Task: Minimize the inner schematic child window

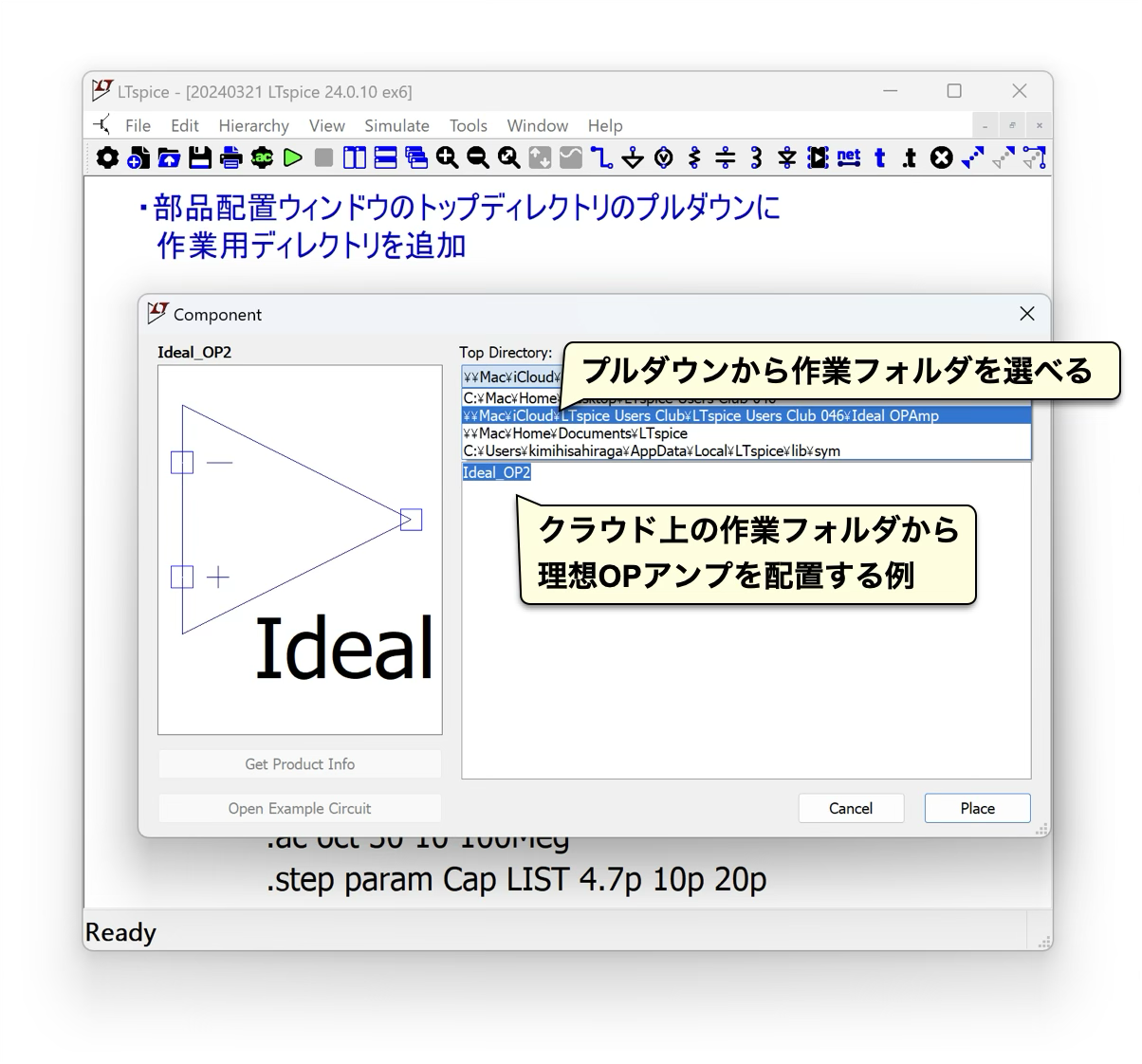Action: pyautogui.click(x=985, y=125)
